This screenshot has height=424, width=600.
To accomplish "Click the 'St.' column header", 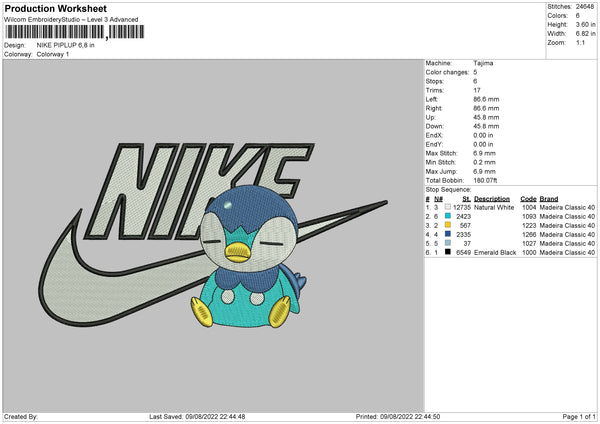I will point(466,199).
